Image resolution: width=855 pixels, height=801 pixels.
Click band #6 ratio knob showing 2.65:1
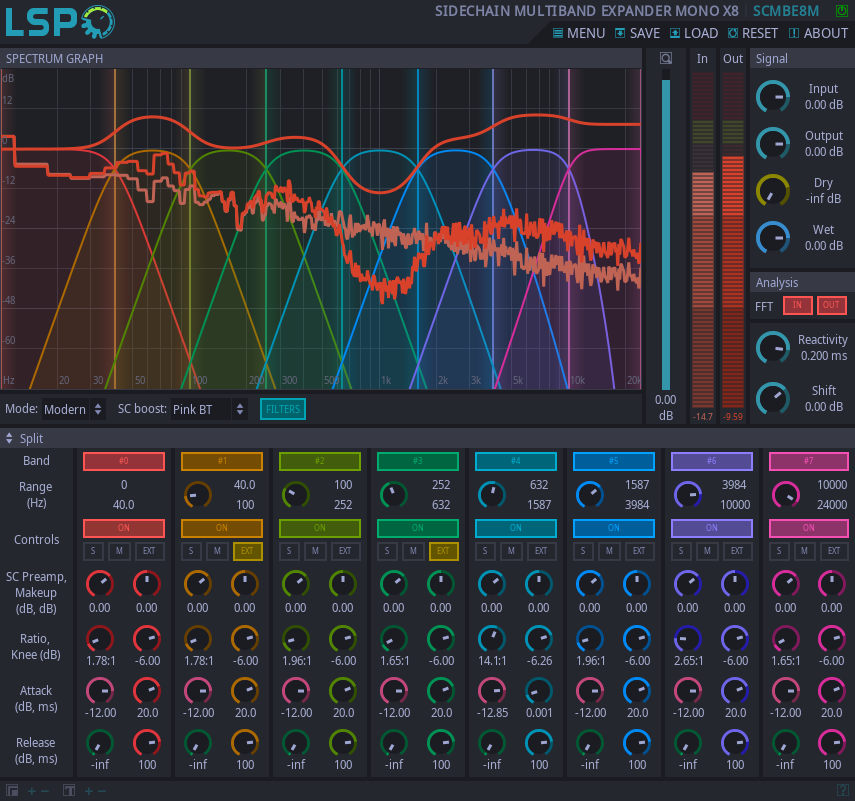[688, 639]
